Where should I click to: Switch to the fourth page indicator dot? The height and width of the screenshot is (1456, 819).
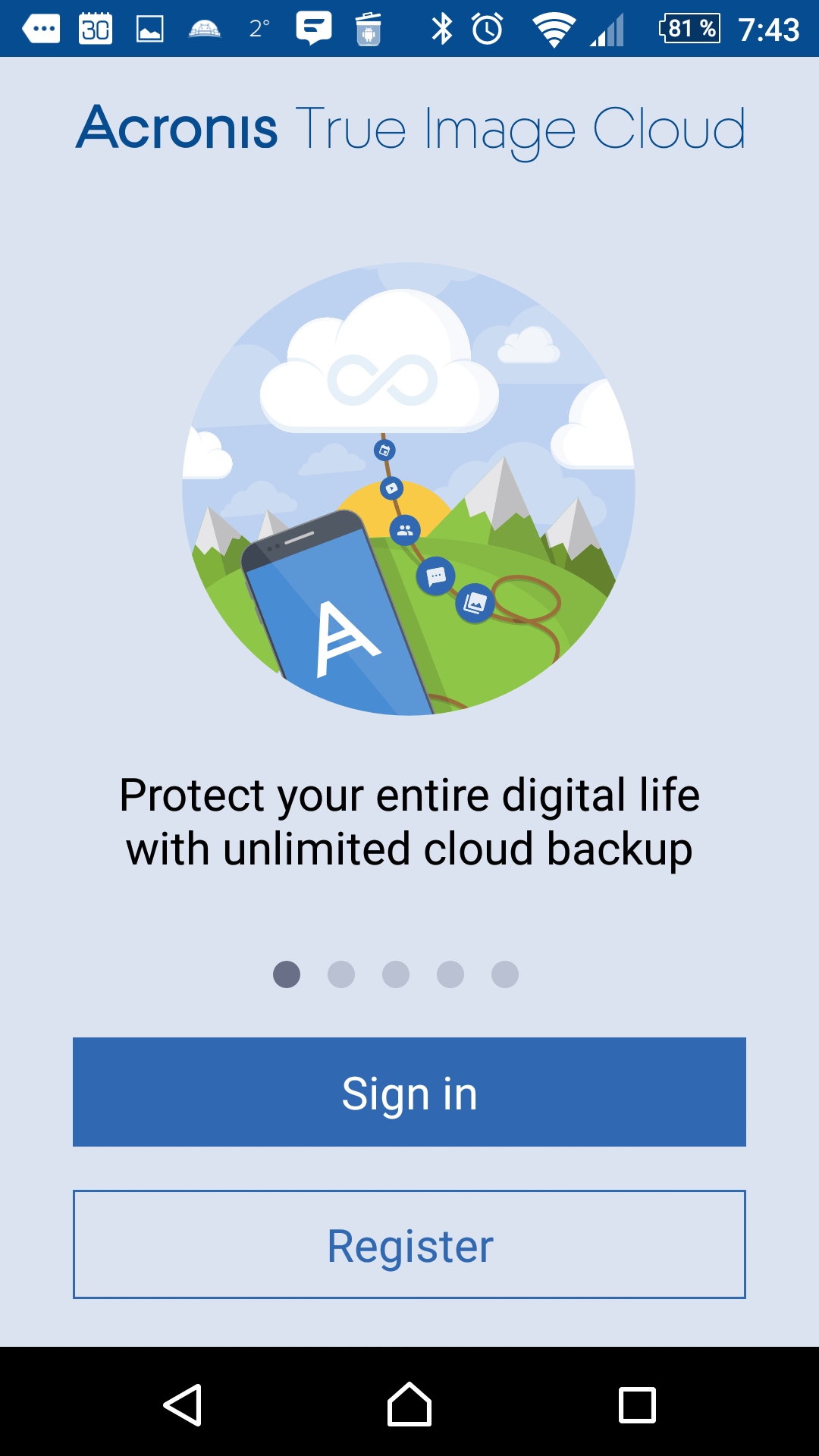450,974
